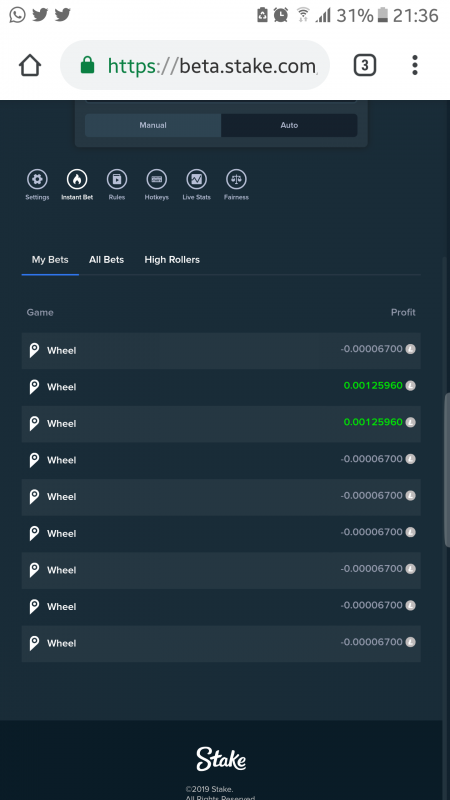Toggle the Instant Bet flame icon

[77, 180]
